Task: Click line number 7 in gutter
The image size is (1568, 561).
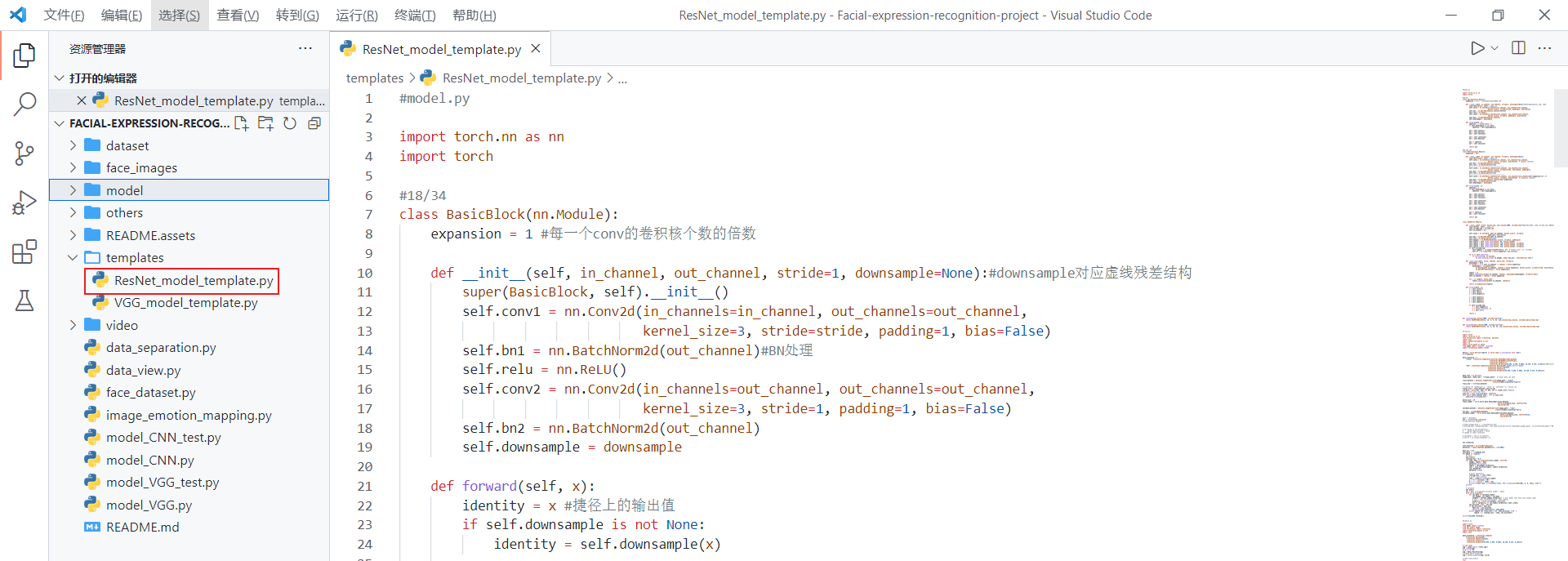Action: click(368, 215)
